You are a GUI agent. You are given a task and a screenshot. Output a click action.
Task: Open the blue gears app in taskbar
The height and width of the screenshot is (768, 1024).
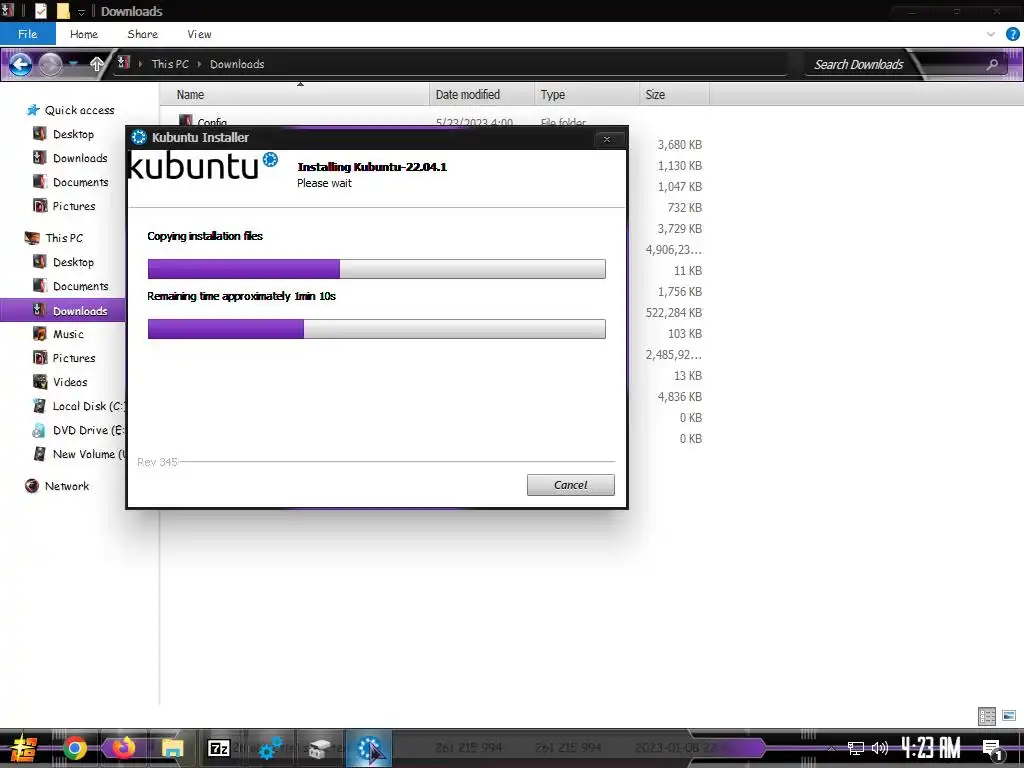[270, 748]
